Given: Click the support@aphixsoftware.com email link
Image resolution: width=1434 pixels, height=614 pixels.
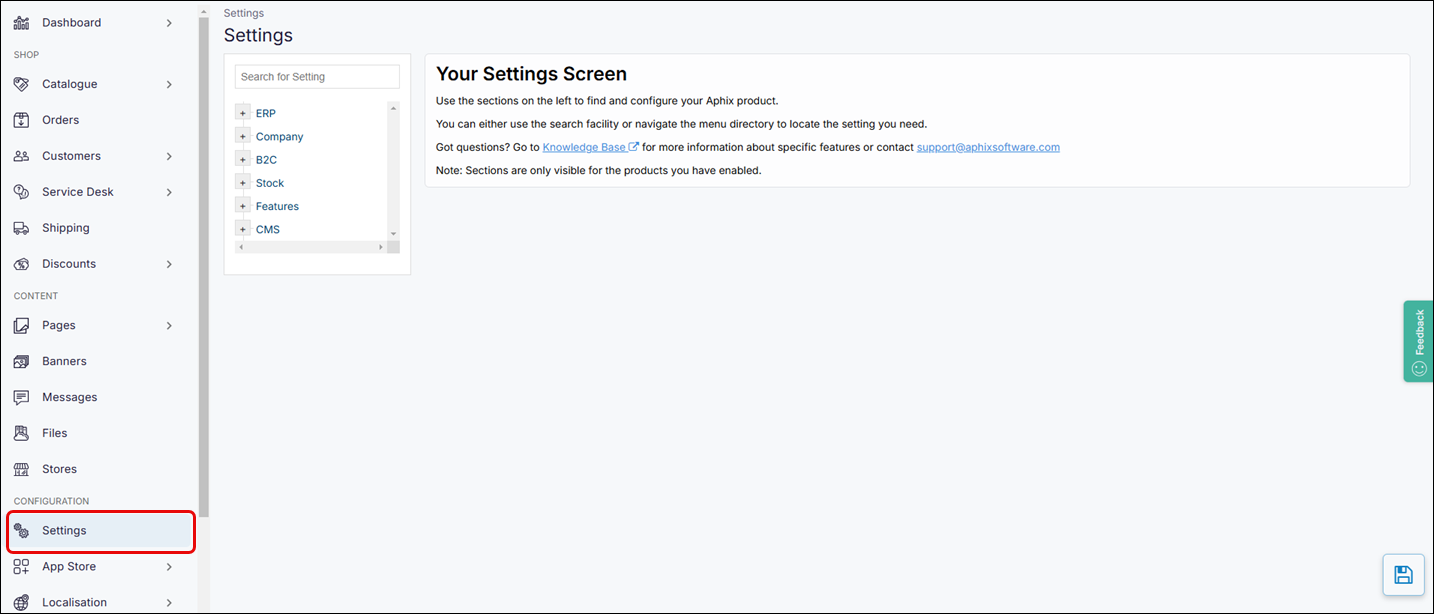Looking at the screenshot, I should click(988, 146).
